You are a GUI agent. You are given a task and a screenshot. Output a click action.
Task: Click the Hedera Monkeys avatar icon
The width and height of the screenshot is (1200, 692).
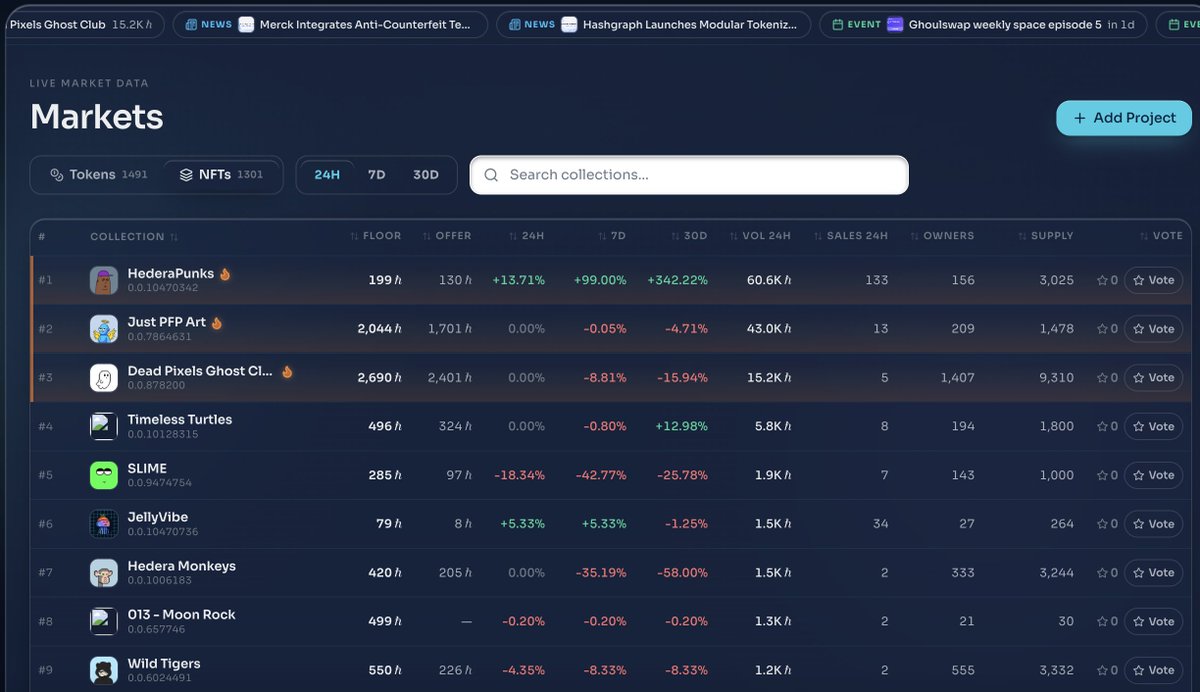[x=104, y=573]
